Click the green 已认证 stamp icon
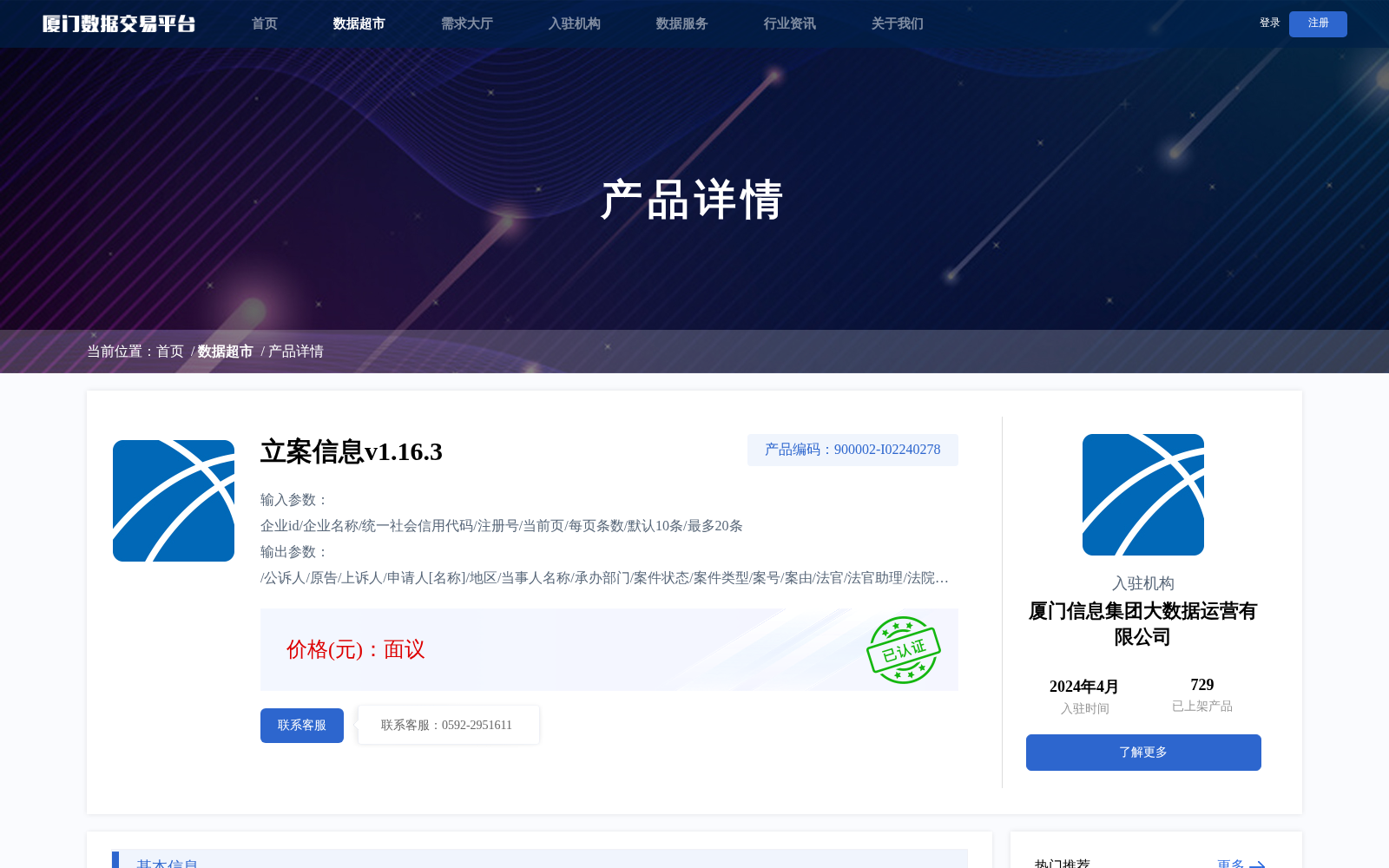The width and height of the screenshot is (1389, 868). 903,650
